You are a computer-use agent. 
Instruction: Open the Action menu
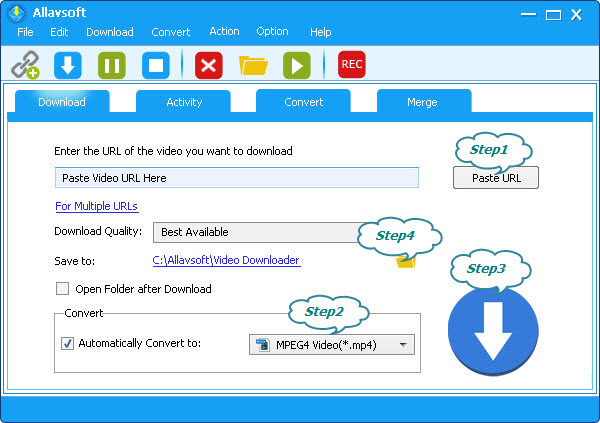pyautogui.click(x=224, y=31)
